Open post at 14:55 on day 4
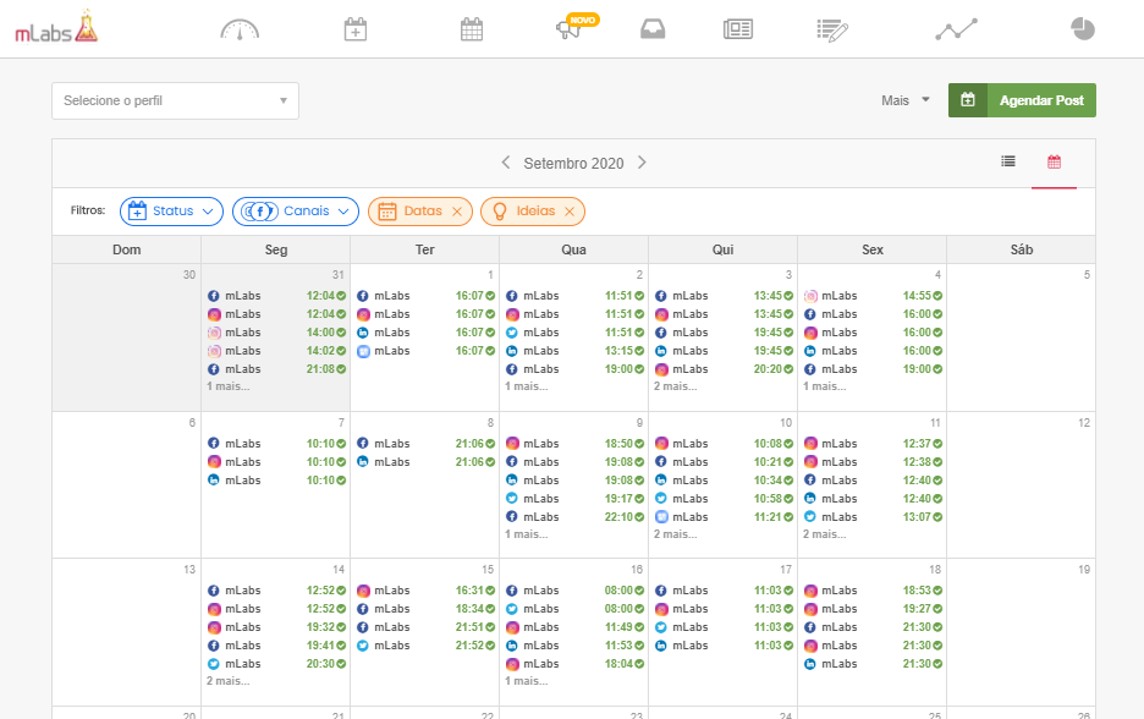The height and width of the screenshot is (719, 1144). pyautogui.click(x=873, y=296)
